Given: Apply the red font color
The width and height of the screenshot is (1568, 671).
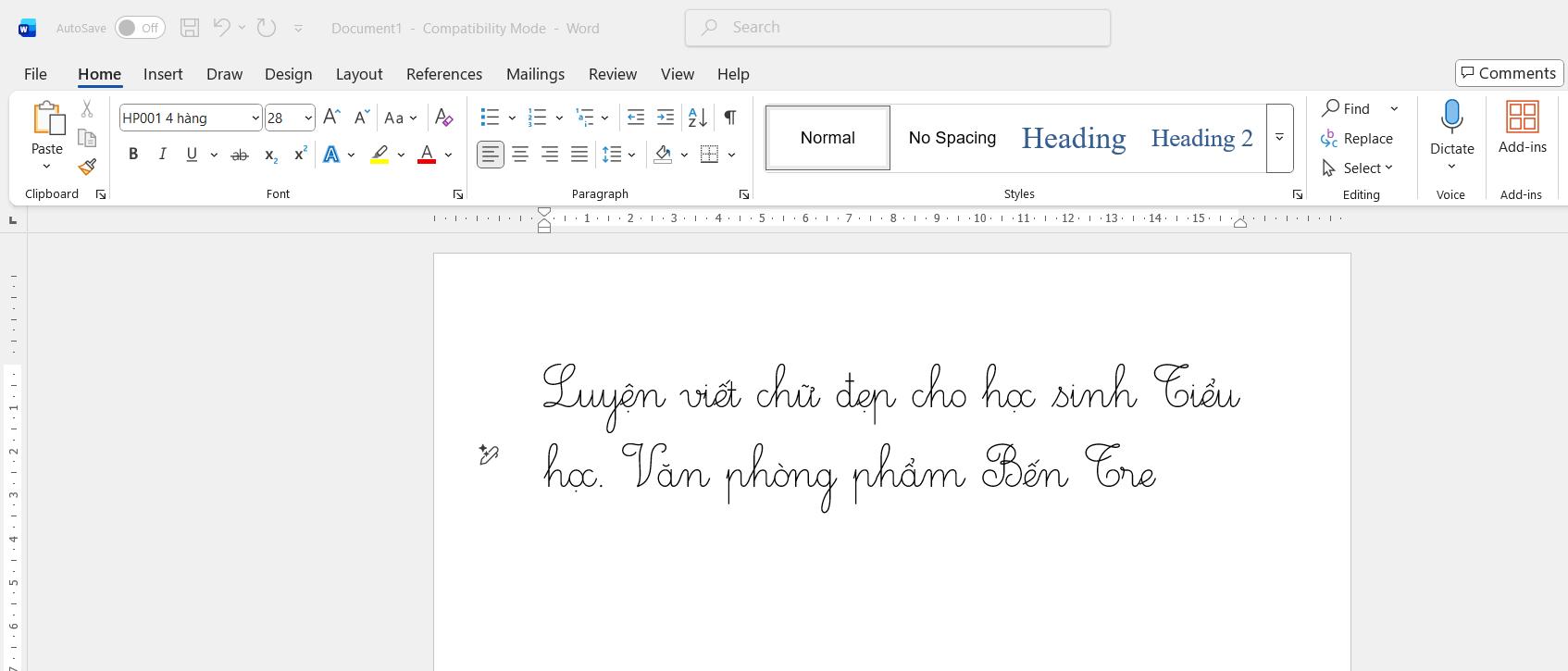Looking at the screenshot, I should point(427,155).
